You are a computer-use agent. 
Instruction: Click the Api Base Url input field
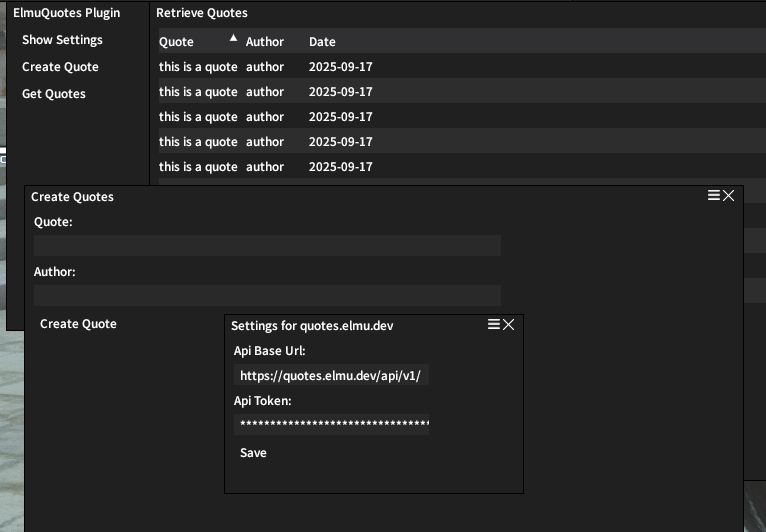pyautogui.click(x=332, y=376)
